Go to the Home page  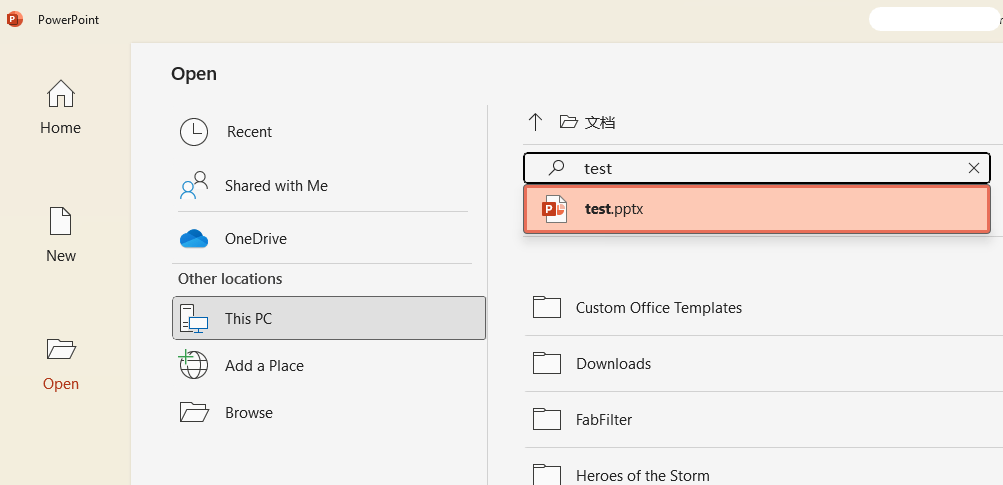61,107
